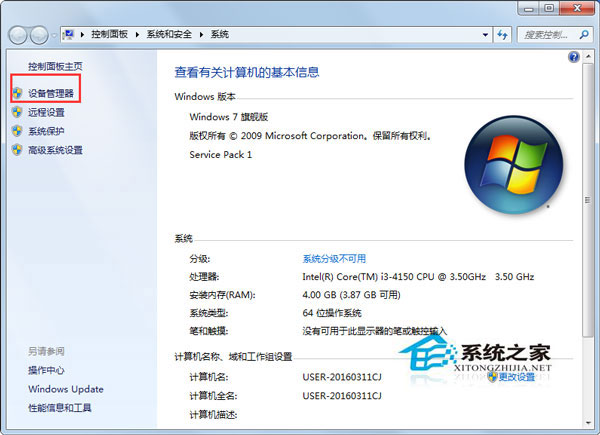The height and width of the screenshot is (435, 600).
Task: Open recent pages dropdown next to forward button
Action: click(x=54, y=35)
